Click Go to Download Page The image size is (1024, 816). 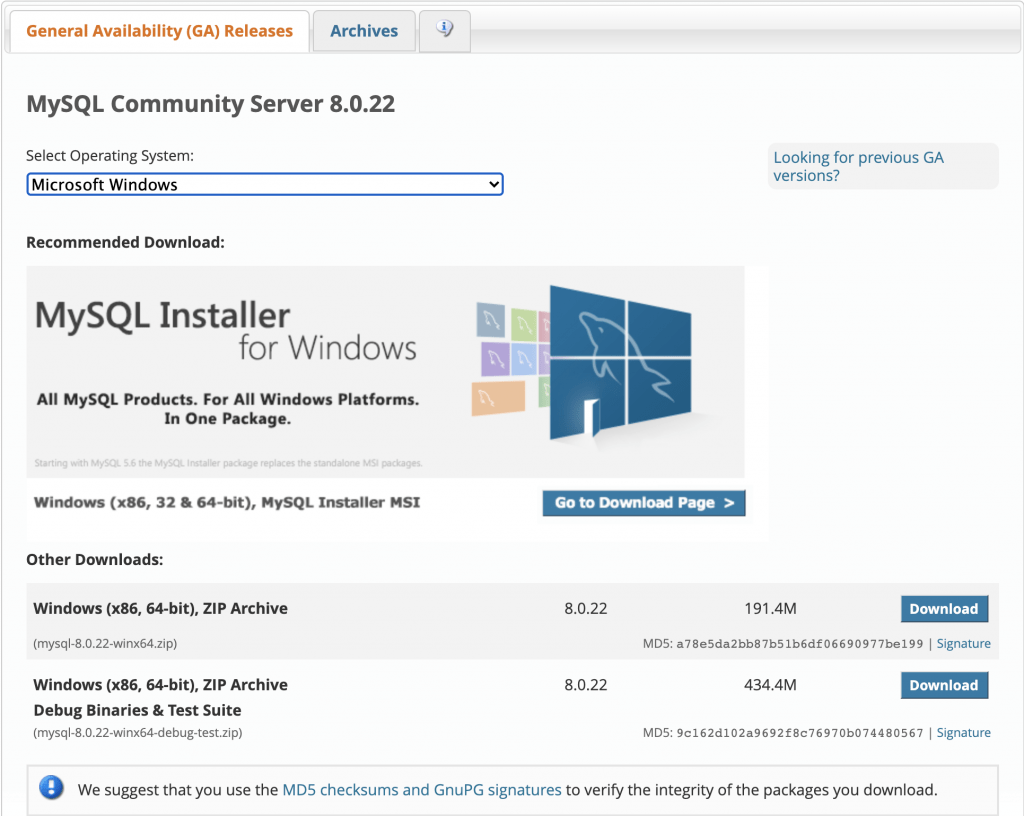pyautogui.click(x=643, y=503)
